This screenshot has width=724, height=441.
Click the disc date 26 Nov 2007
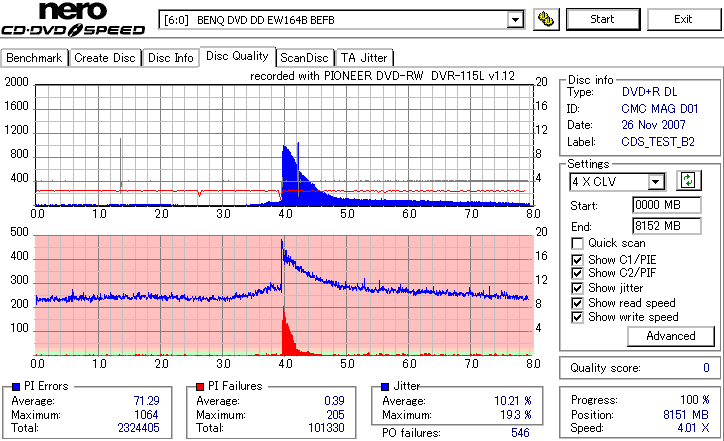pyautogui.click(x=653, y=125)
